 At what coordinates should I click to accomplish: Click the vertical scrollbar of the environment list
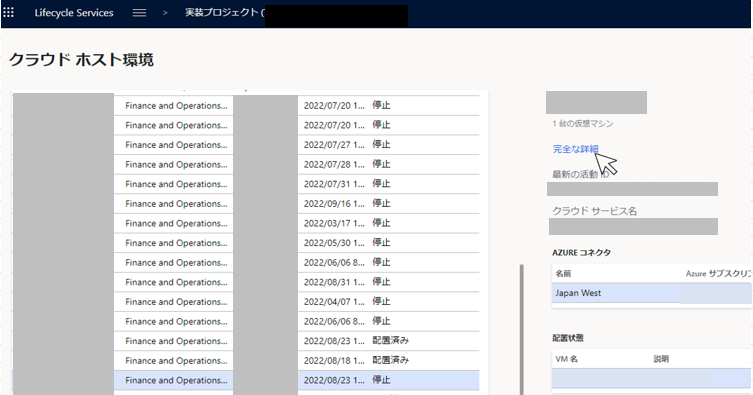click(522, 329)
